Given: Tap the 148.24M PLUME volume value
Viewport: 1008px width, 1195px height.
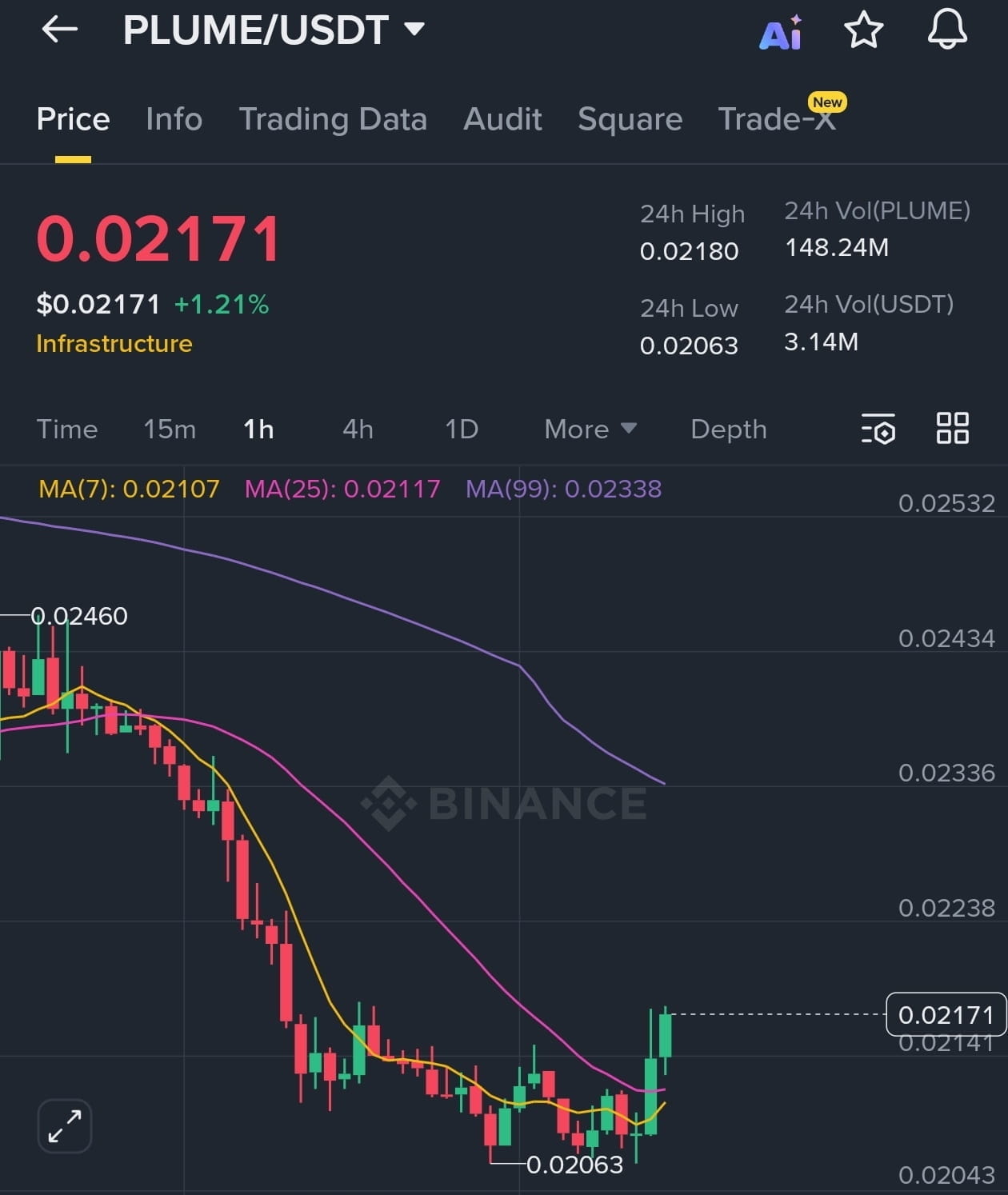Looking at the screenshot, I should pos(837,247).
